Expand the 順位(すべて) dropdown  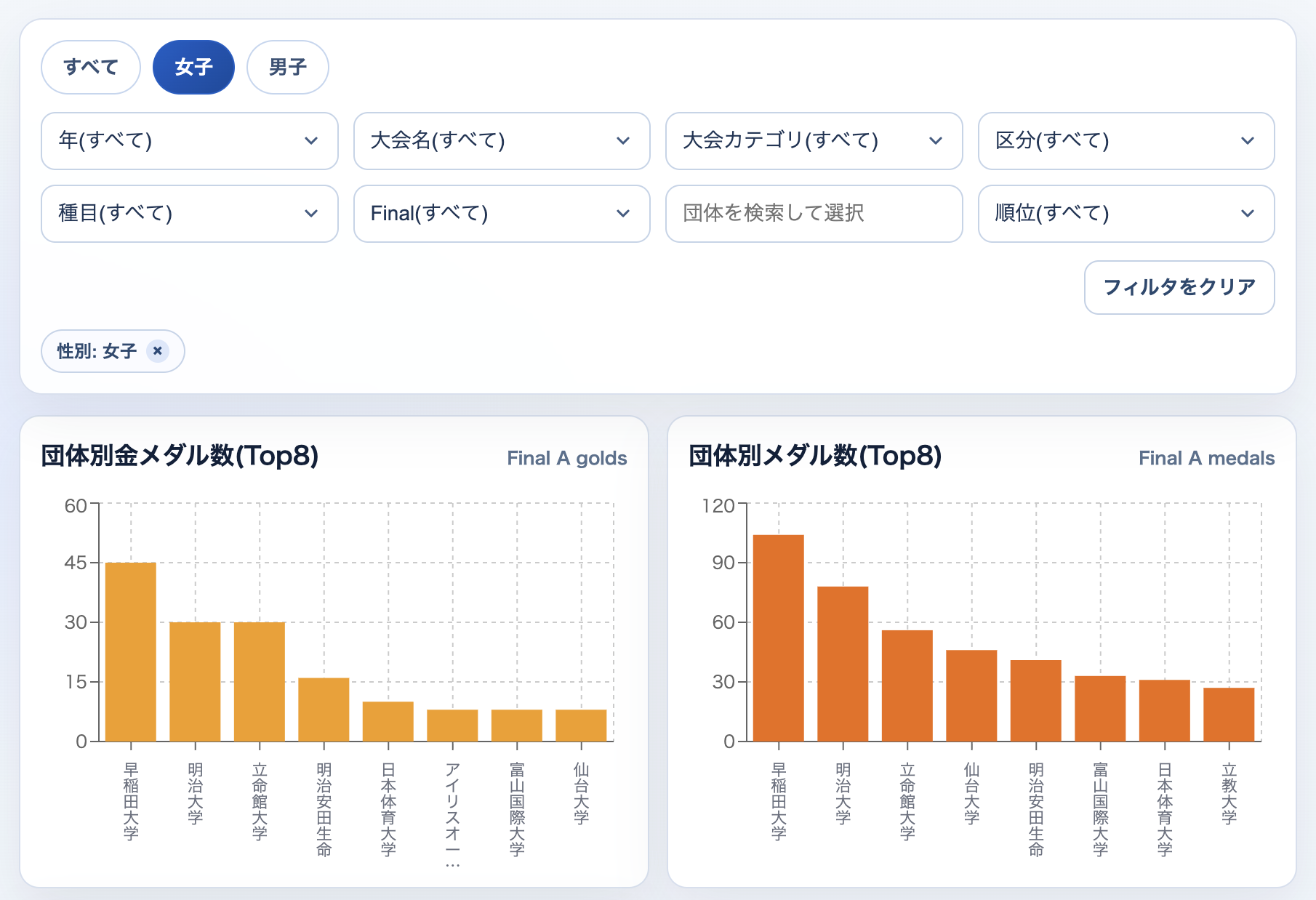click(x=1126, y=214)
